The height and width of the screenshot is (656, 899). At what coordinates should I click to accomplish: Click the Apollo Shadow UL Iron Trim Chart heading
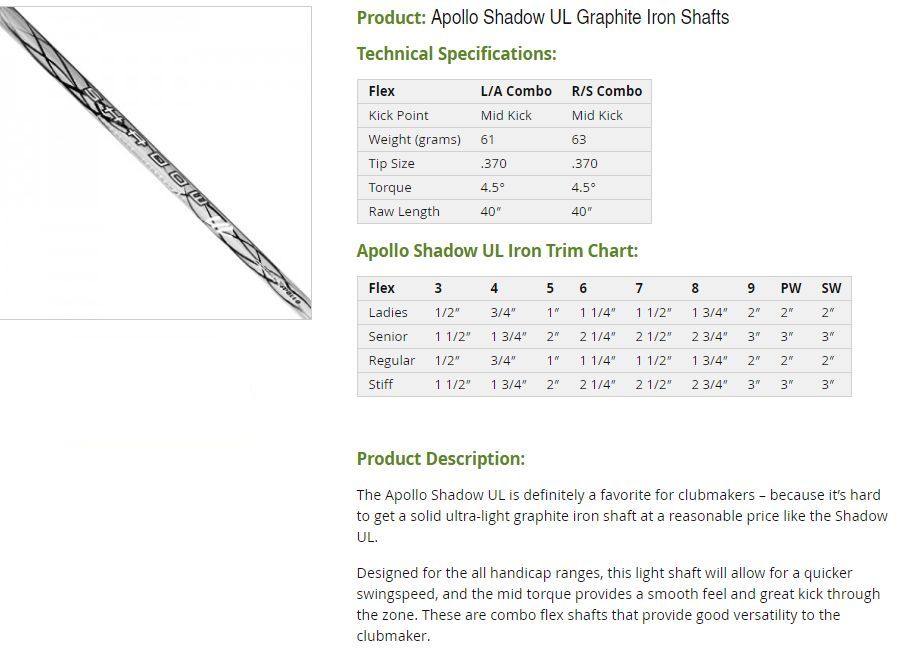tap(497, 251)
